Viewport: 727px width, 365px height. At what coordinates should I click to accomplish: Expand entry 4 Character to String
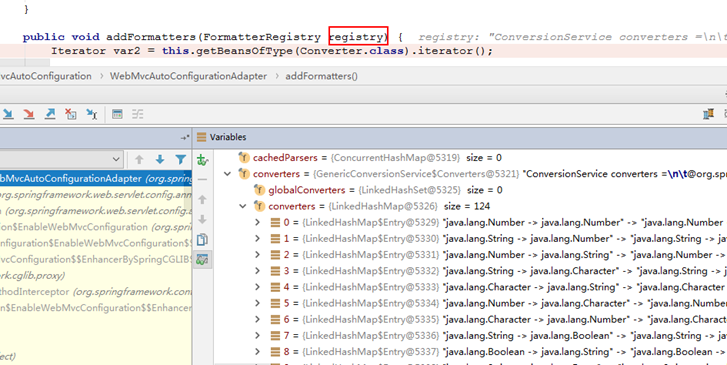click(x=258, y=287)
